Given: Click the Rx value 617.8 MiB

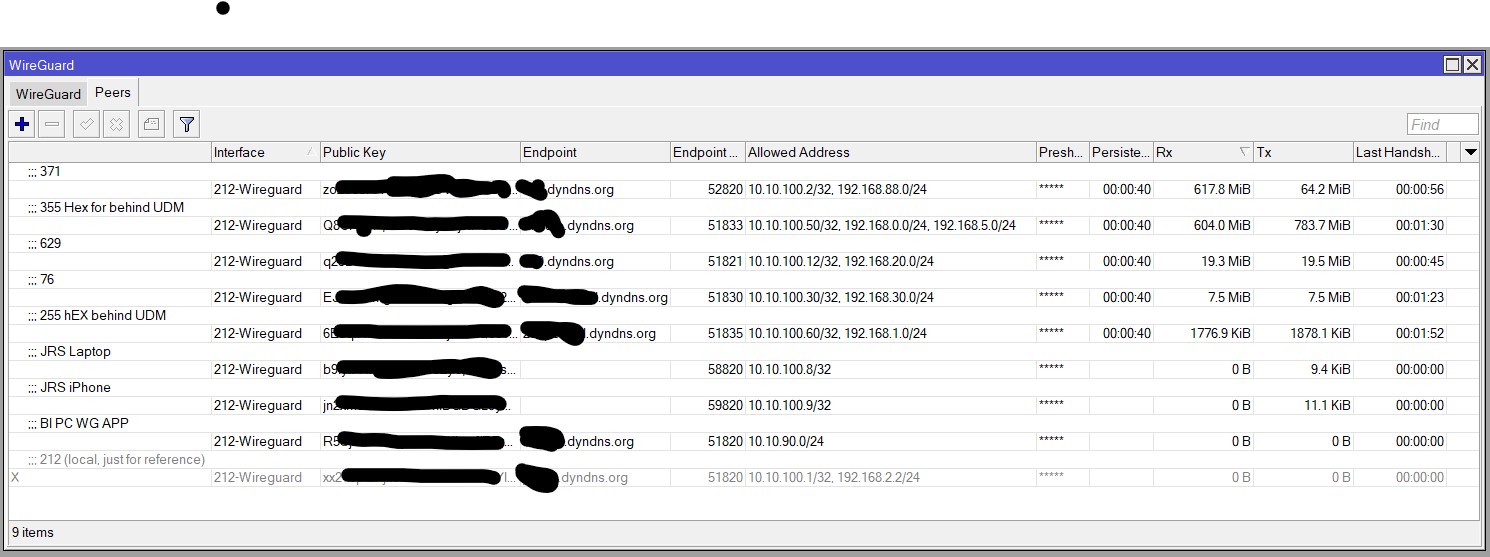Looking at the screenshot, I should click(x=1222, y=189).
